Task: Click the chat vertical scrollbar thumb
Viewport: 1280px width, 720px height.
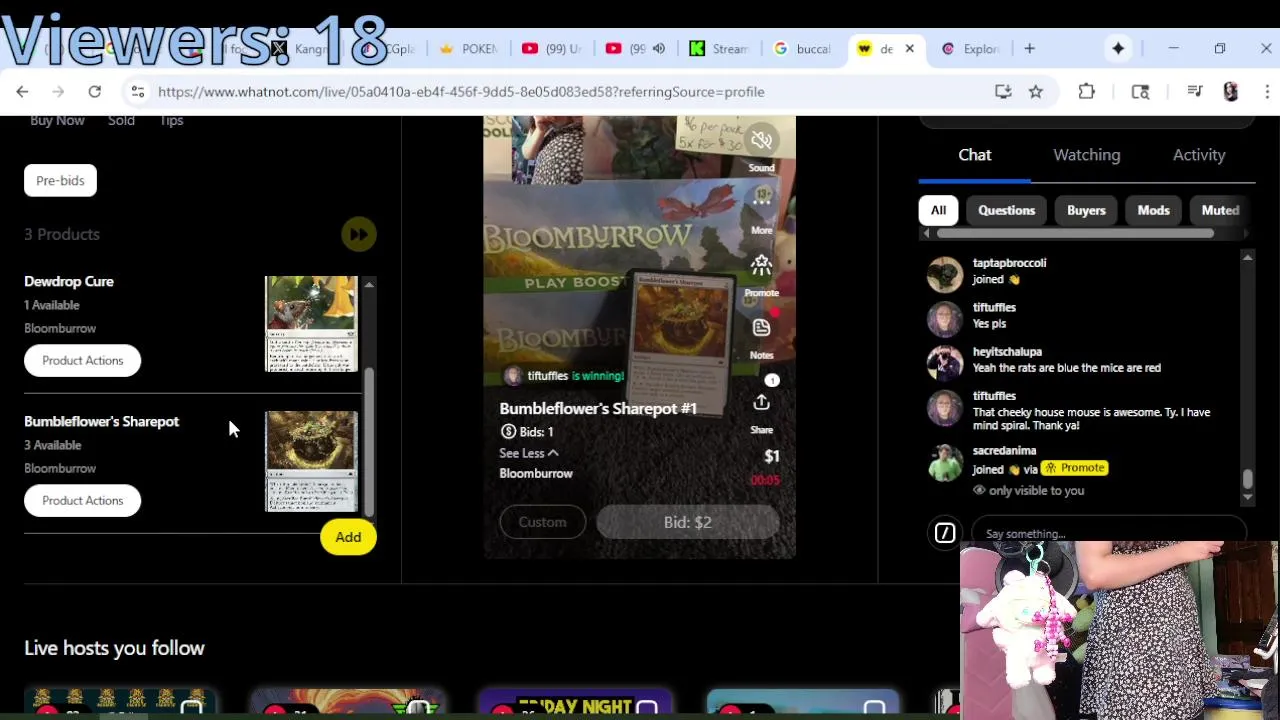Action: coord(1247,481)
